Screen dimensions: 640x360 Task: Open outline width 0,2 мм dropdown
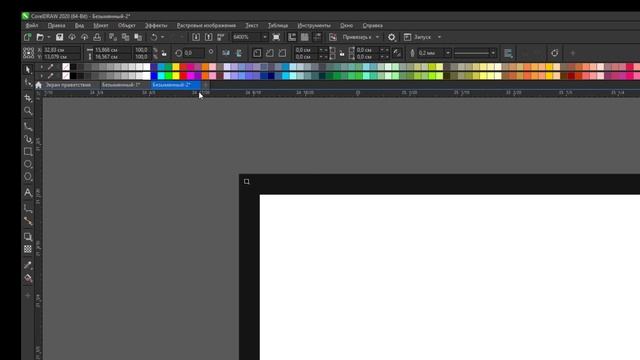tap(448, 53)
